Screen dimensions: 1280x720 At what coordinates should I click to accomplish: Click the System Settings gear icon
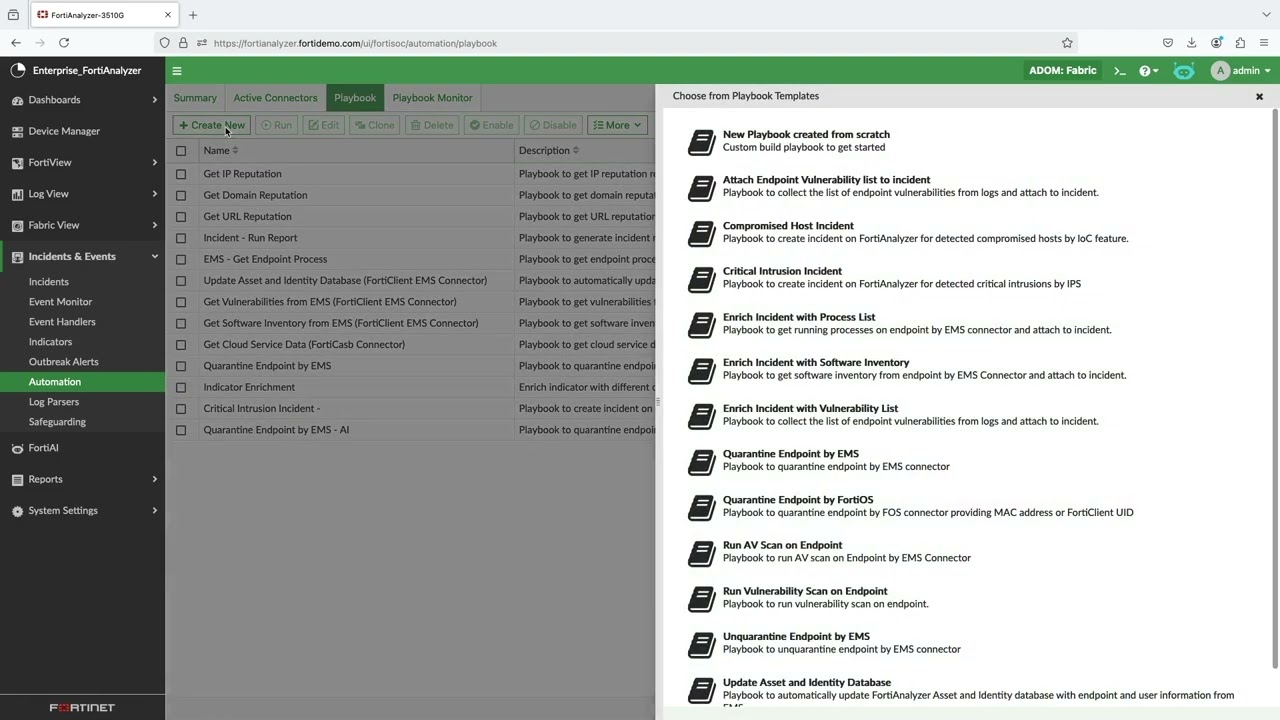18,511
